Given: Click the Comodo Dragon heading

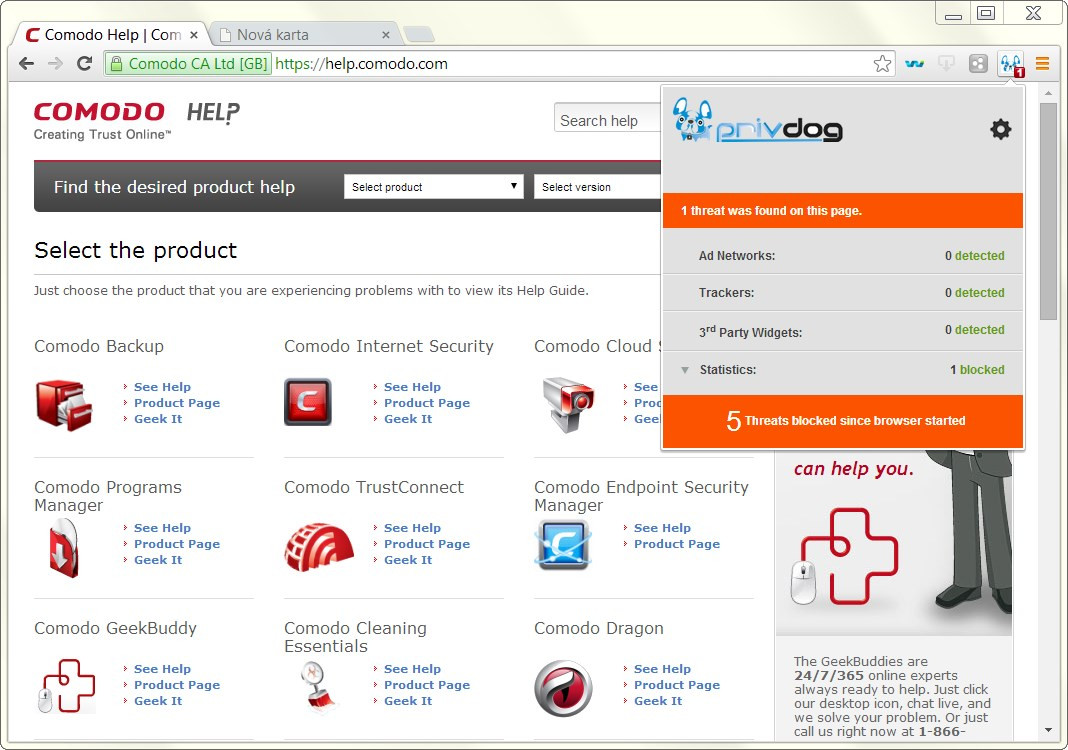Looking at the screenshot, I should click(x=599, y=628).
